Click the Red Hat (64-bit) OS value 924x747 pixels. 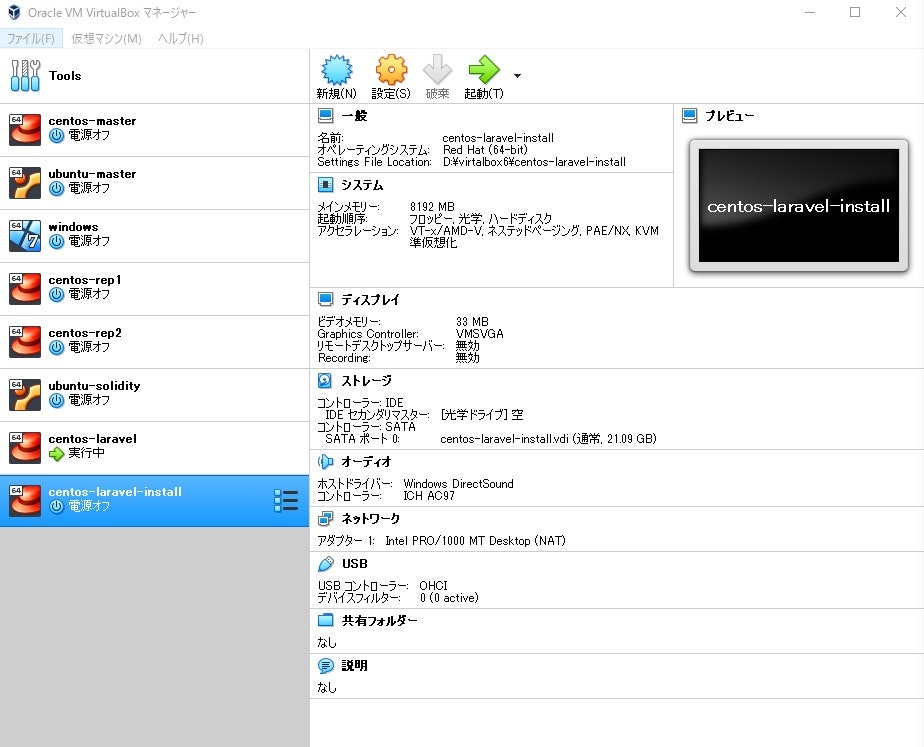(x=485, y=150)
